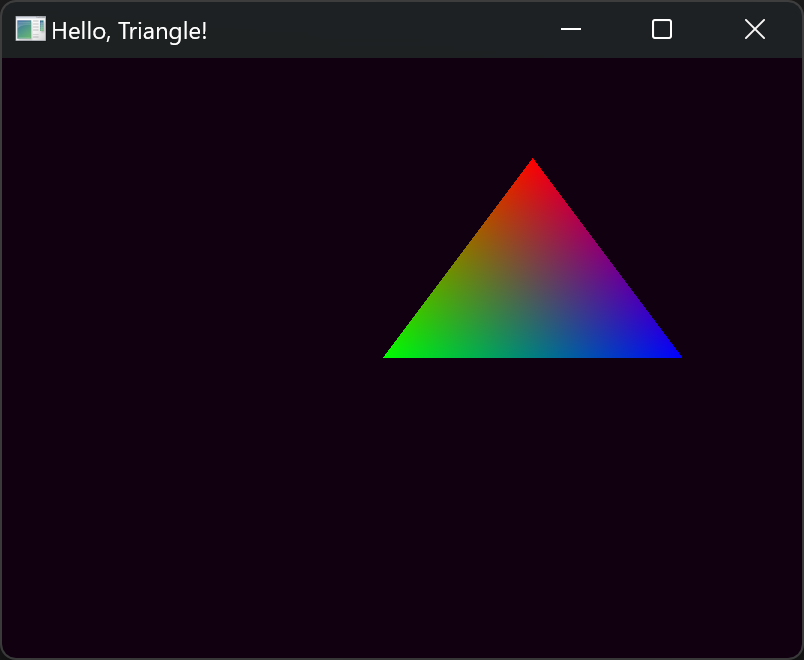Minimize the Hello, Triangle! window

coord(571,30)
